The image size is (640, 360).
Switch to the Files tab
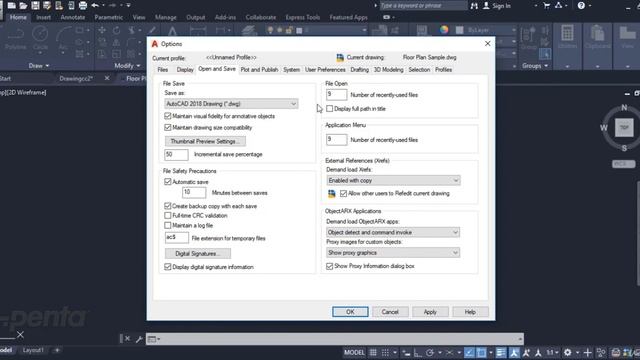click(162, 70)
